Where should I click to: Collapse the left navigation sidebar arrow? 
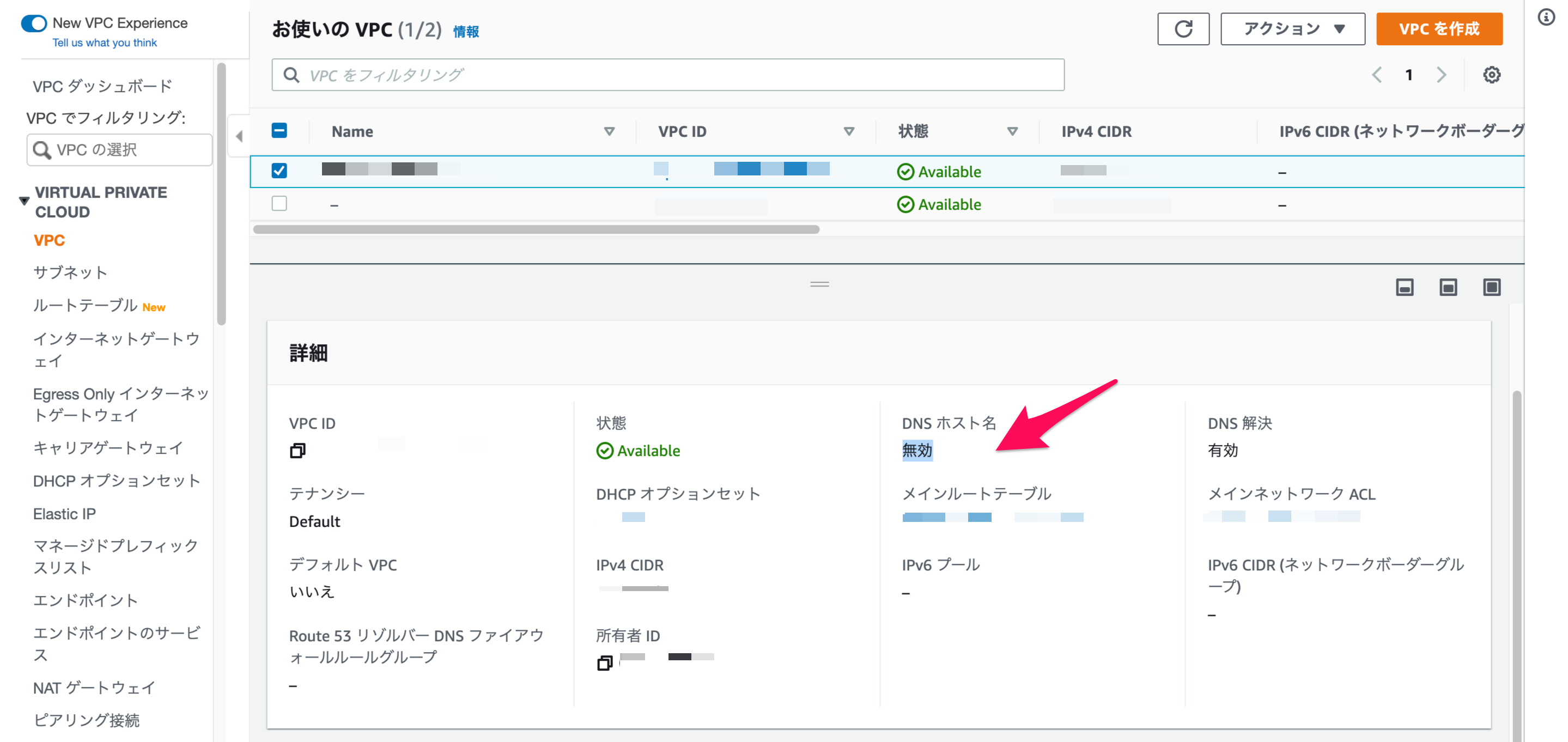(239, 136)
